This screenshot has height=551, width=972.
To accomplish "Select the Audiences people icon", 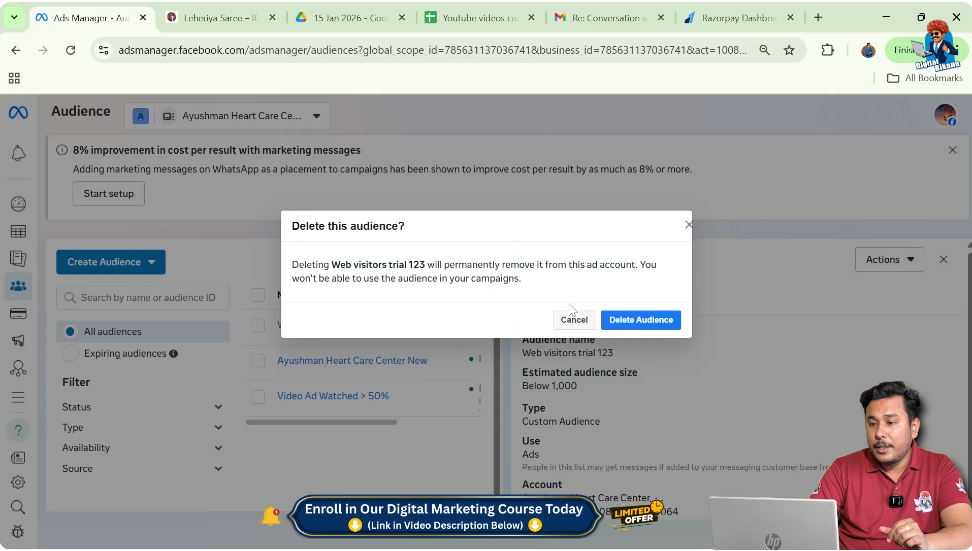I will tap(19, 286).
